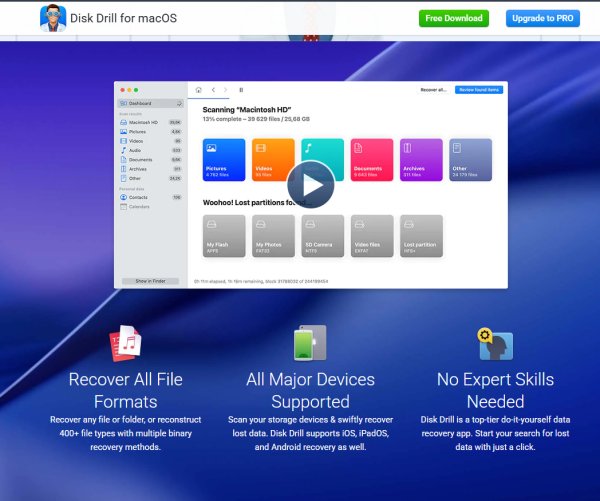The width and height of the screenshot is (600, 501).
Task: Open the orange Videos category tile
Action: (x=273, y=160)
